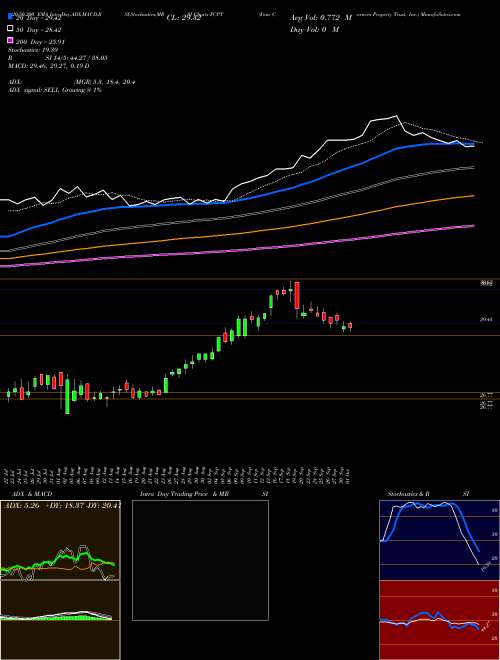Click the 'Day Vol: 0 M' label
The height and width of the screenshot is (660, 500).
tap(314, 29)
